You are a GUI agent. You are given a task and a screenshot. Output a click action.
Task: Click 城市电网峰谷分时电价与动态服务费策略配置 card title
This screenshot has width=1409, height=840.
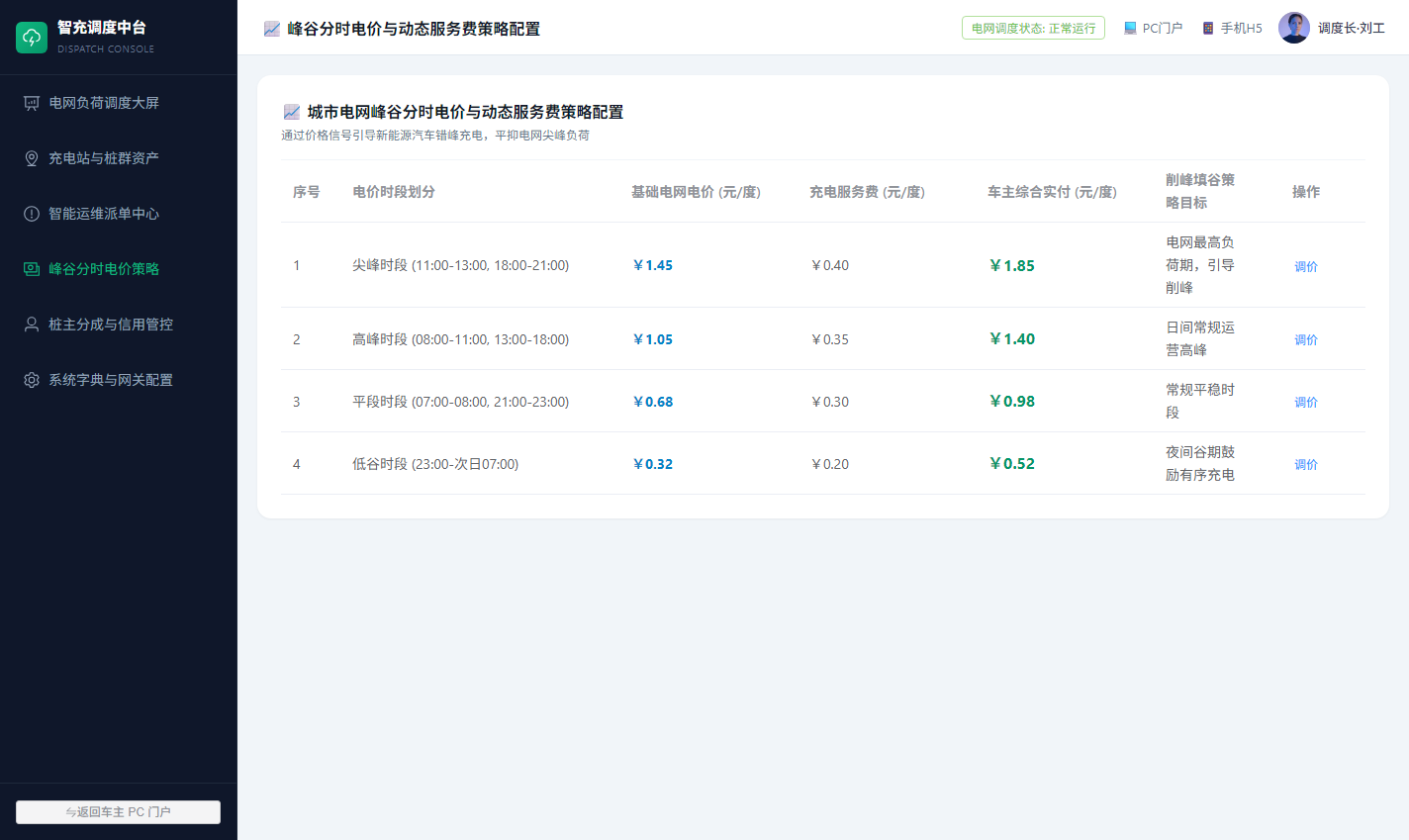click(465, 112)
